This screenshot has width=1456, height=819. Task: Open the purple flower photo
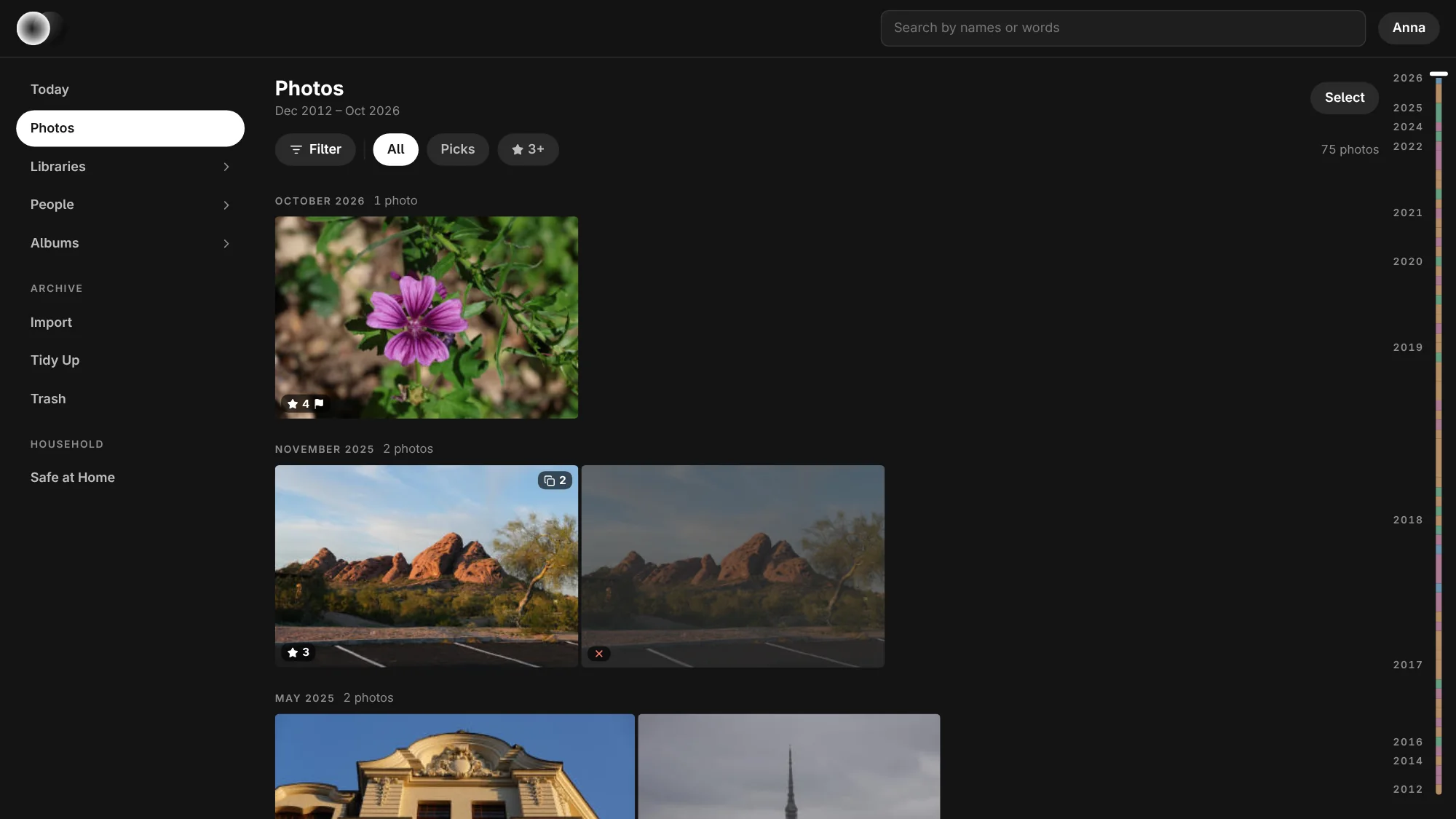tap(427, 317)
